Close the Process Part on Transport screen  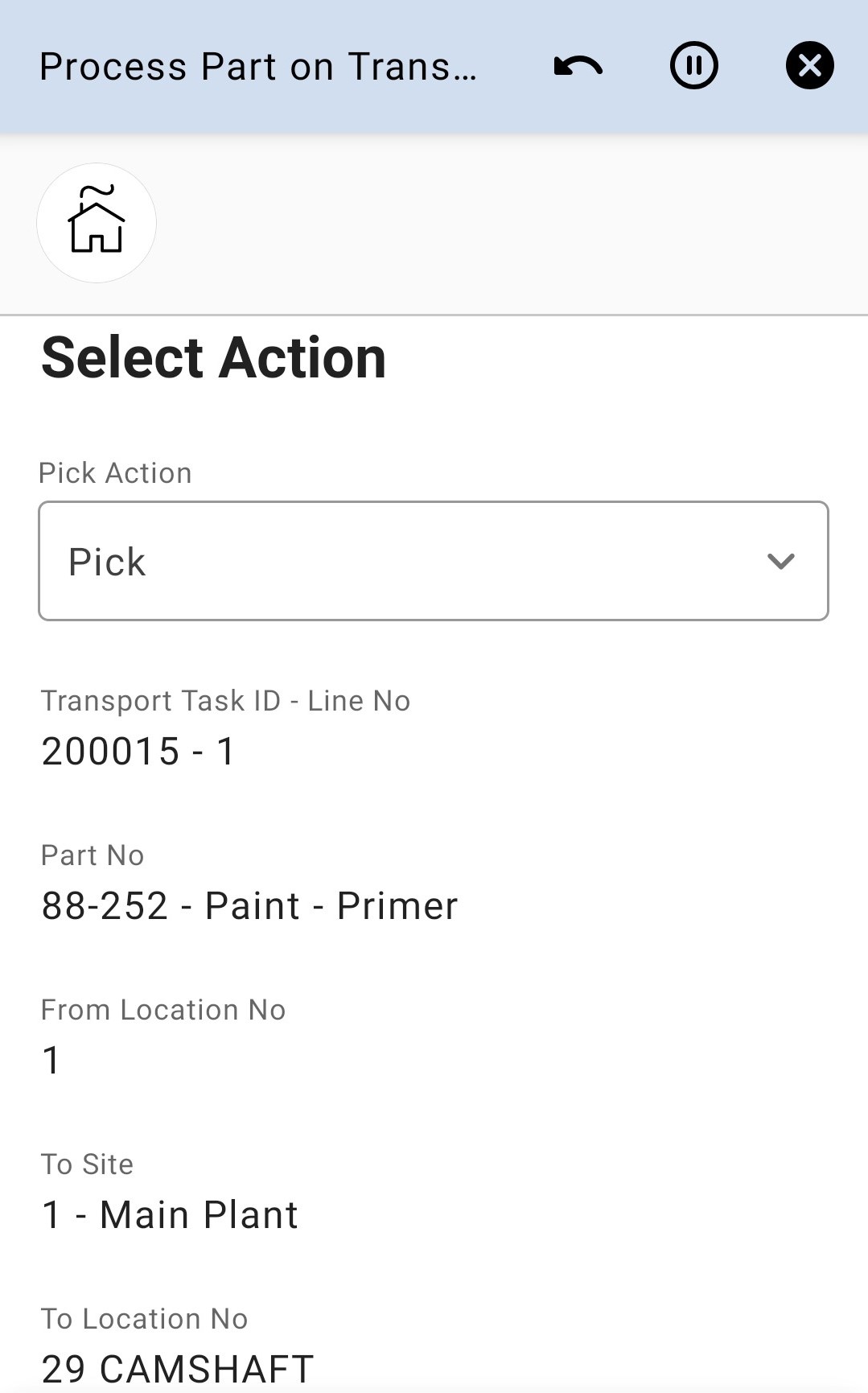(x=809, y=66)
